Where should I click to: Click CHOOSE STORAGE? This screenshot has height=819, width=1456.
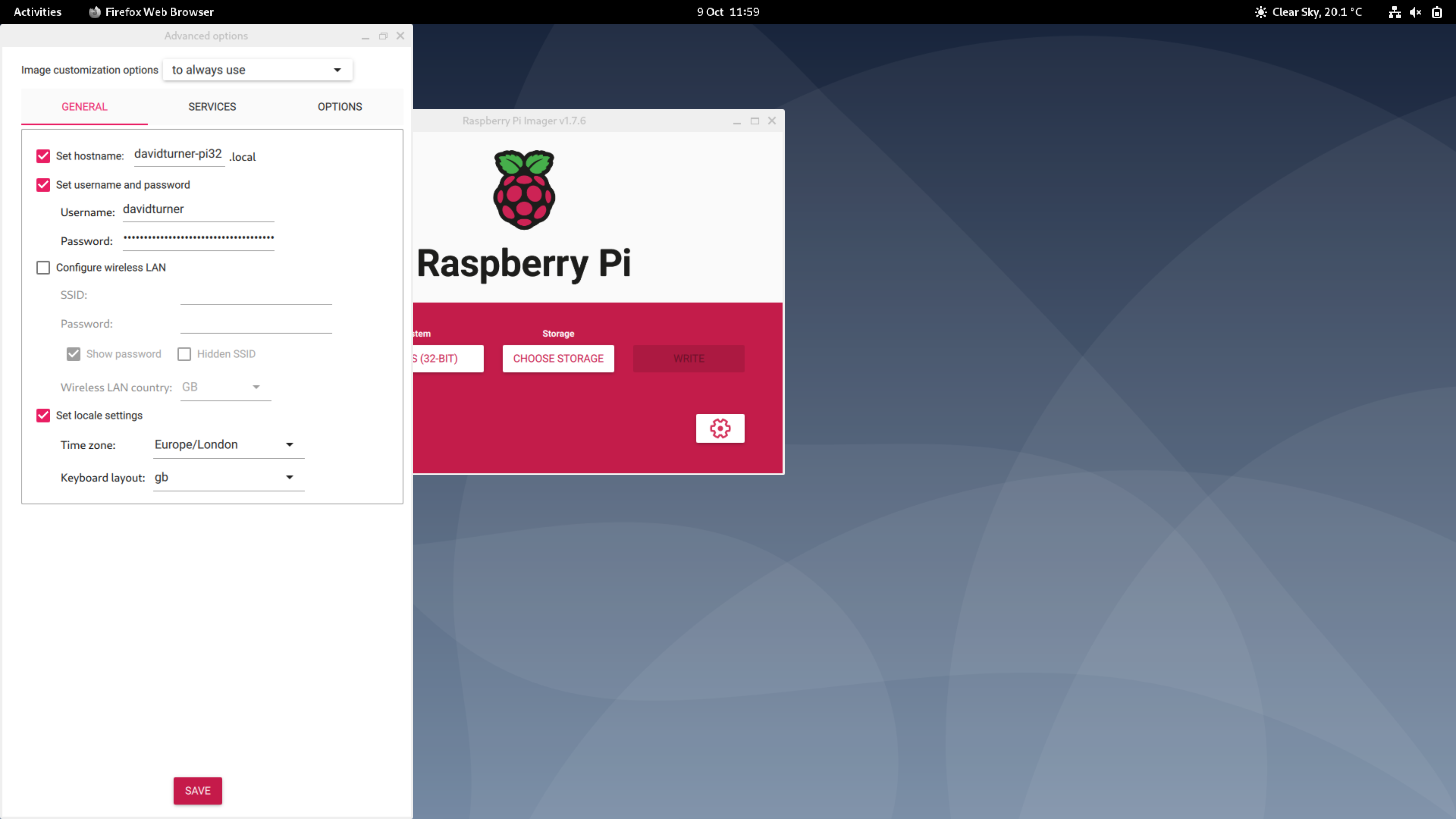click(558, 358)
